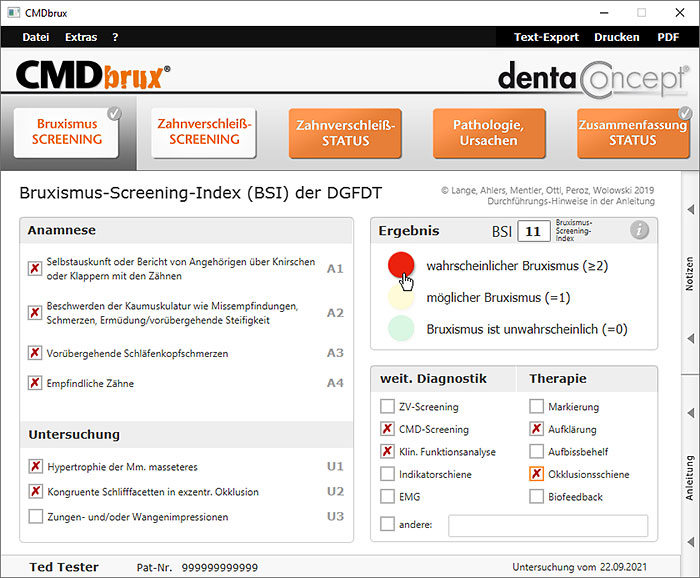Click the weit. Diagnostik header
Image resolution: width=700 pixels, height=578 pixels.
click(x=433, y=378)
